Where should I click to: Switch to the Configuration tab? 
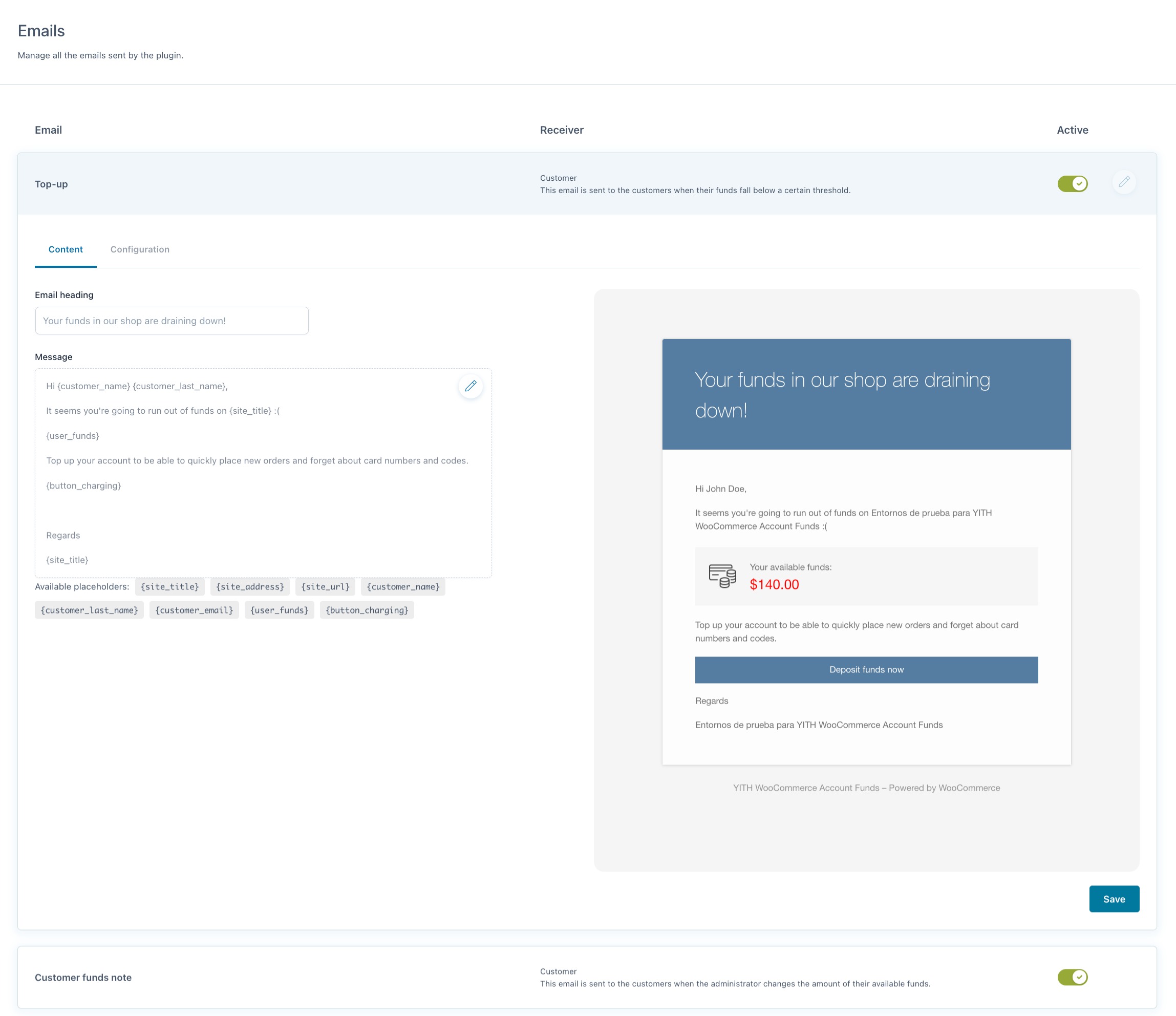[x=140, y=249]
